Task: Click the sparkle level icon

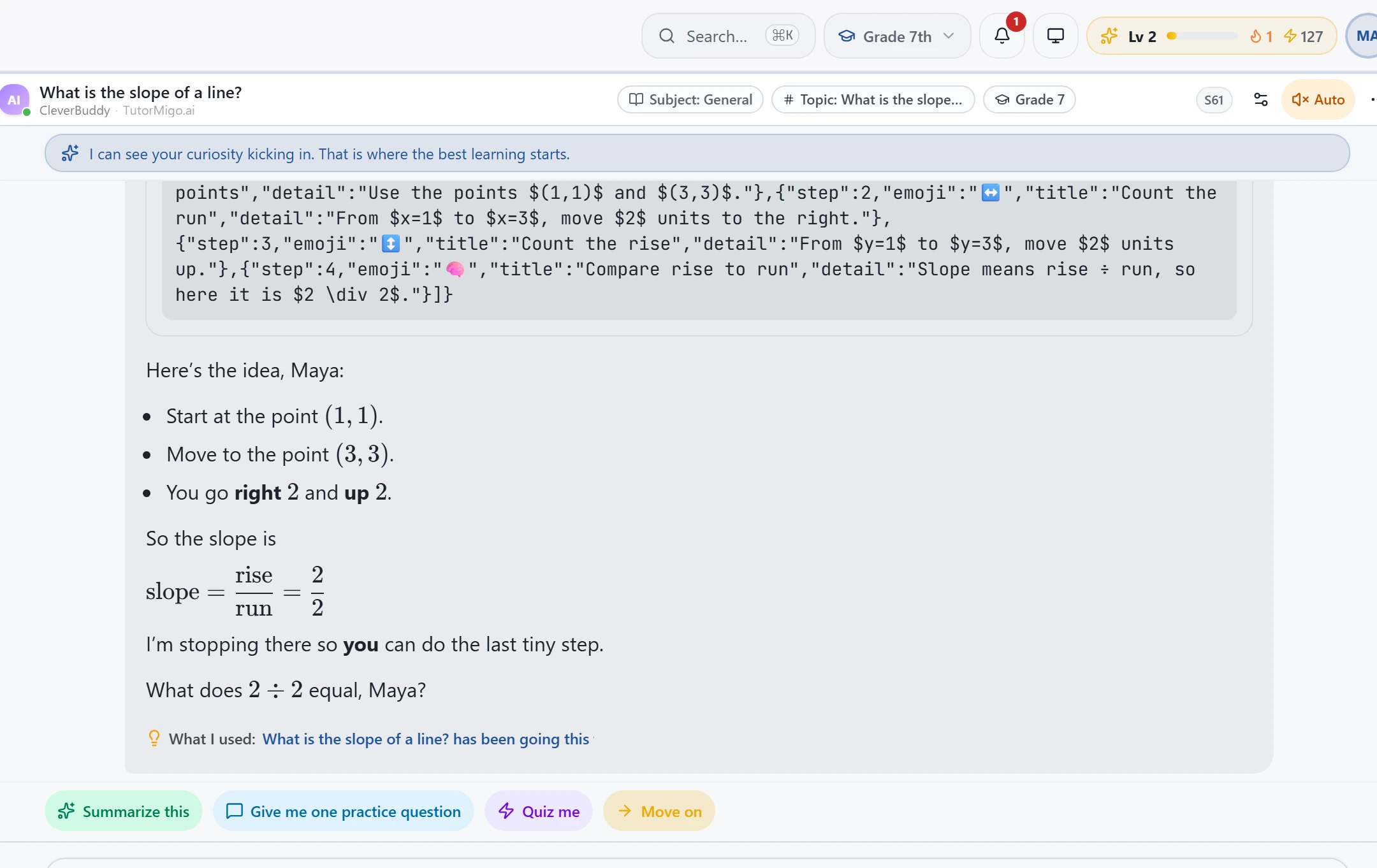Action: click(x=1109, y=36)
